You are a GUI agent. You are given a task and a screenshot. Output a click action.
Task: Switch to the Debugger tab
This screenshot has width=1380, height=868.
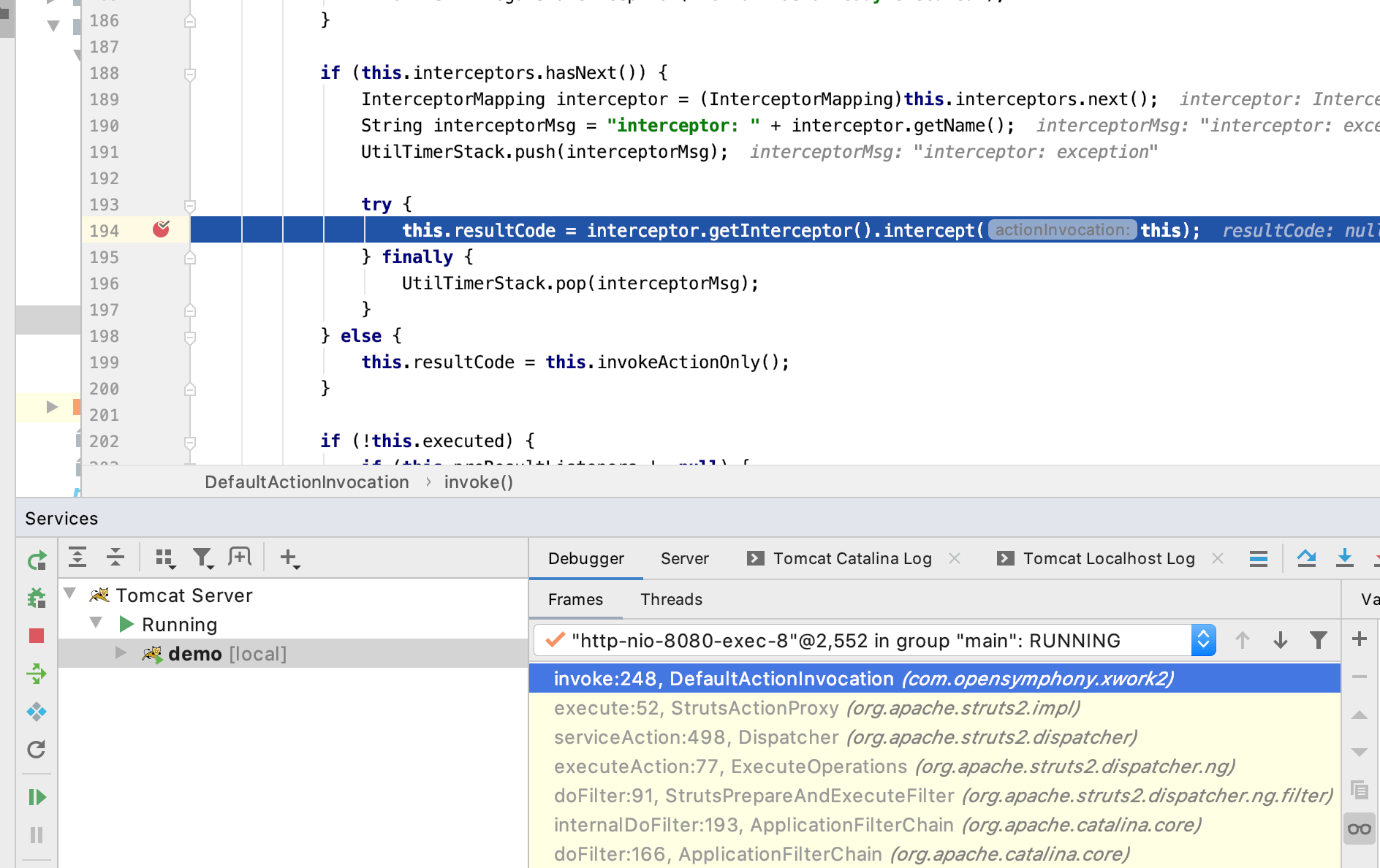586,558
